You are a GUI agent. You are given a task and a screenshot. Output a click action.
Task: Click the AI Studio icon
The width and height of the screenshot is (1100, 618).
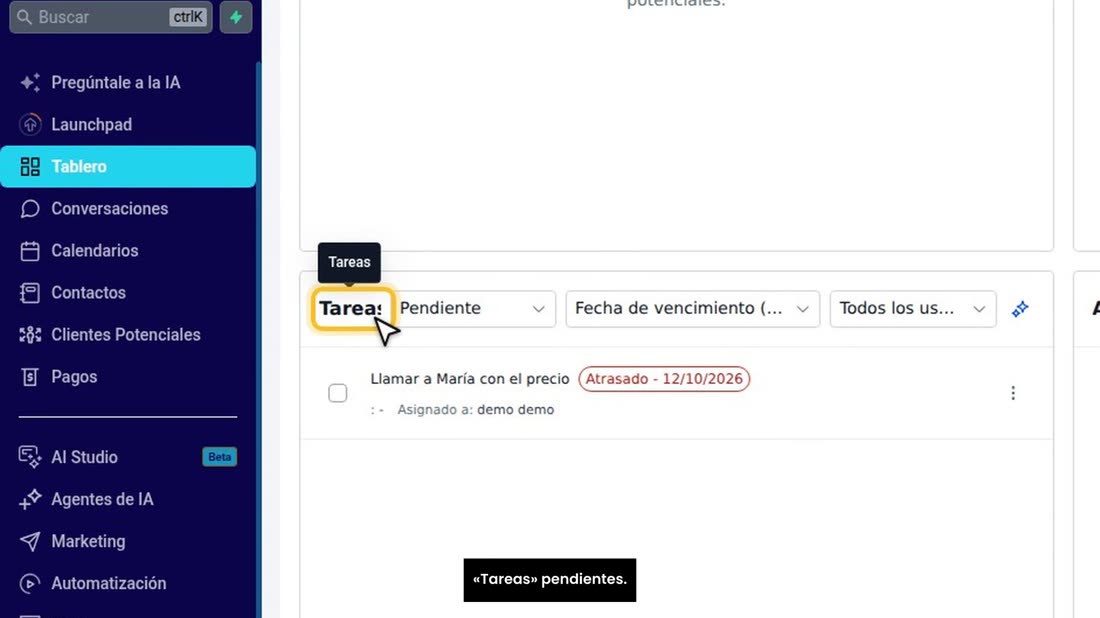[29, 457]
